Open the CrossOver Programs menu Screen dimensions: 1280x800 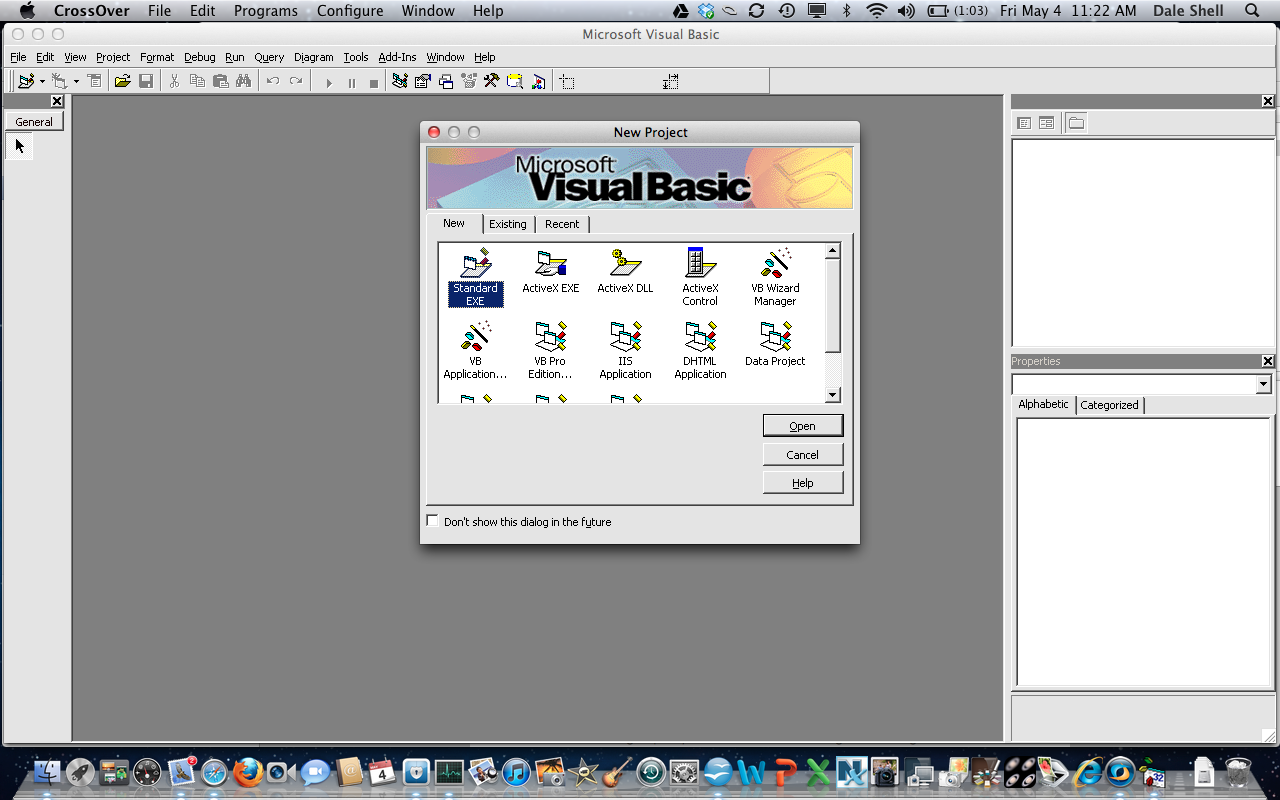coord(265,11)
